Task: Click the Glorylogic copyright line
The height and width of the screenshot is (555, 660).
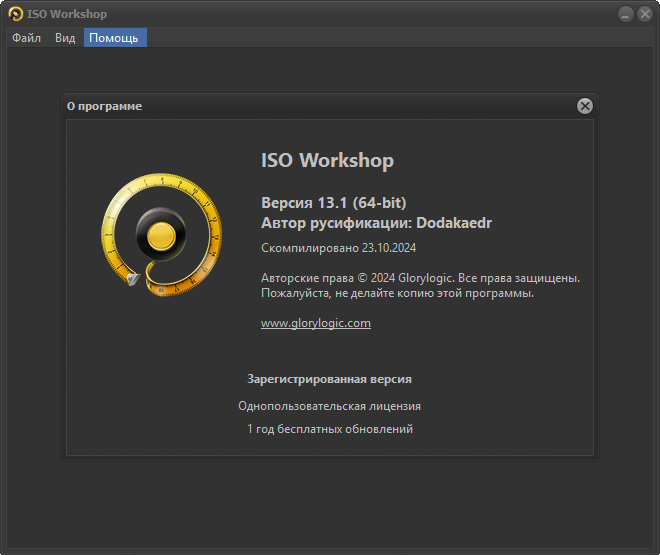Action: tap(420, 278)
